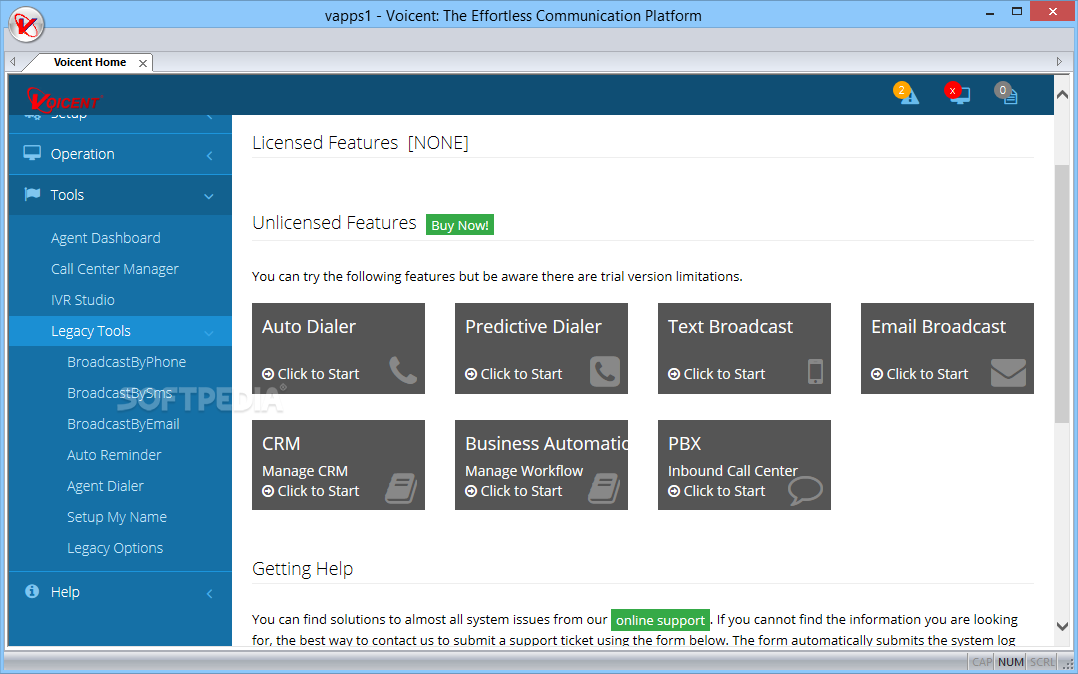Click the SCRL indicator in status bar
The image size is (1078, 674).
(1042, 662)
